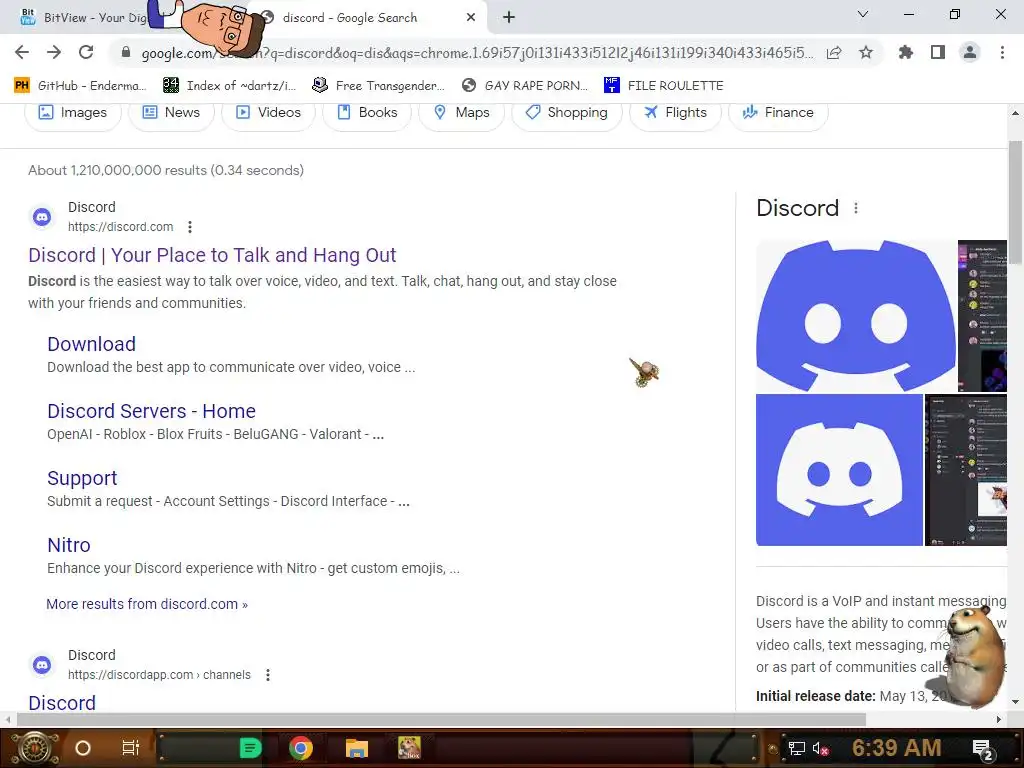The width and height of the screenshot is (1024, 768).
Task: Open options menu next to discord.com URL
Action: click(x=190, y=227)
